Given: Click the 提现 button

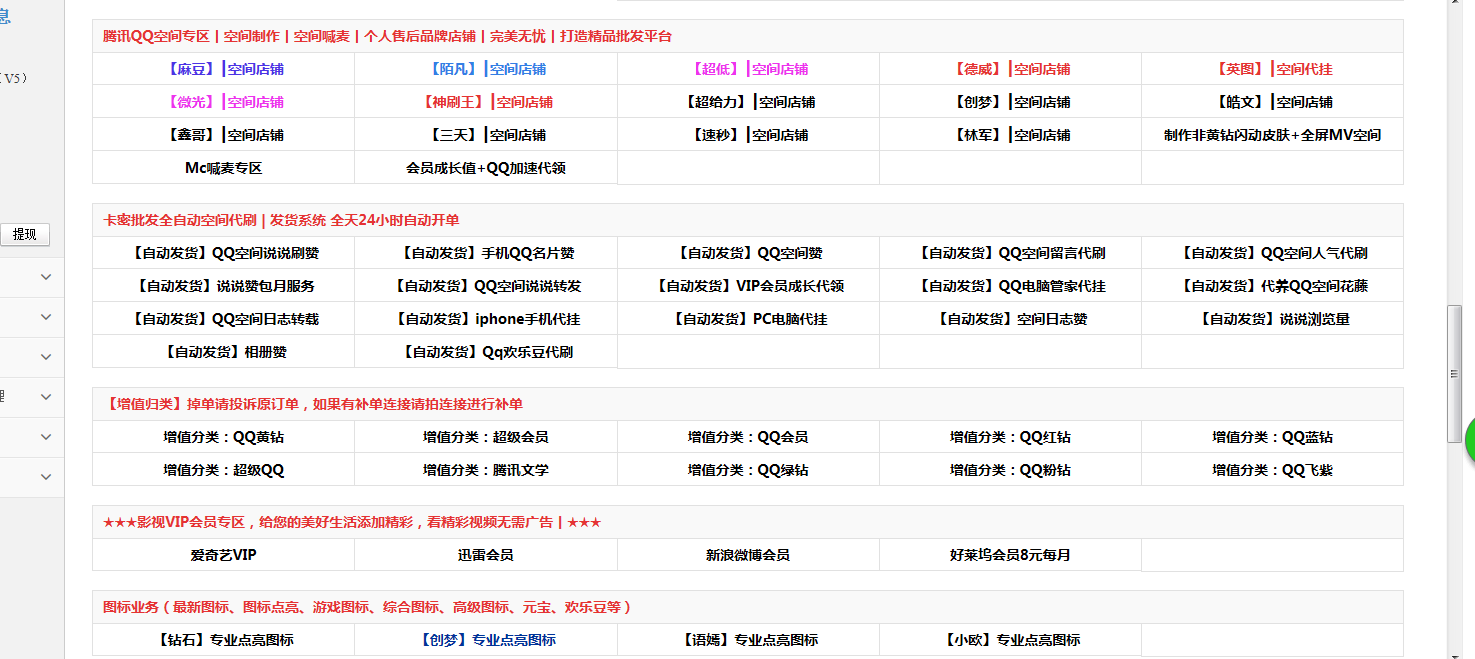Looking at the screenshot, I should 24,234.
